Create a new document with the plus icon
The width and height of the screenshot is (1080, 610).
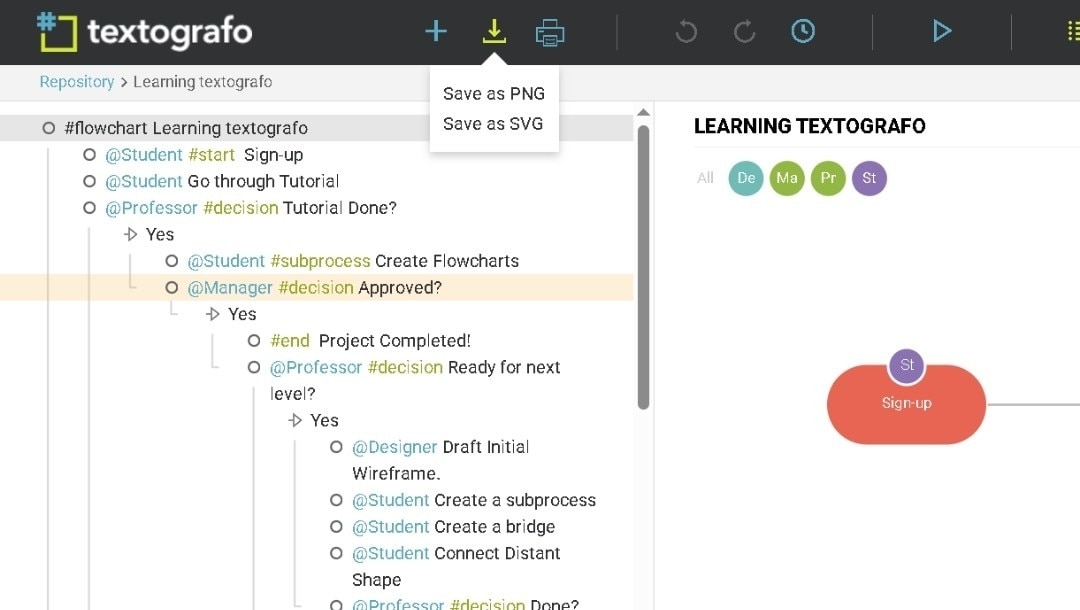pyautogui.click(x=435, y=31)
